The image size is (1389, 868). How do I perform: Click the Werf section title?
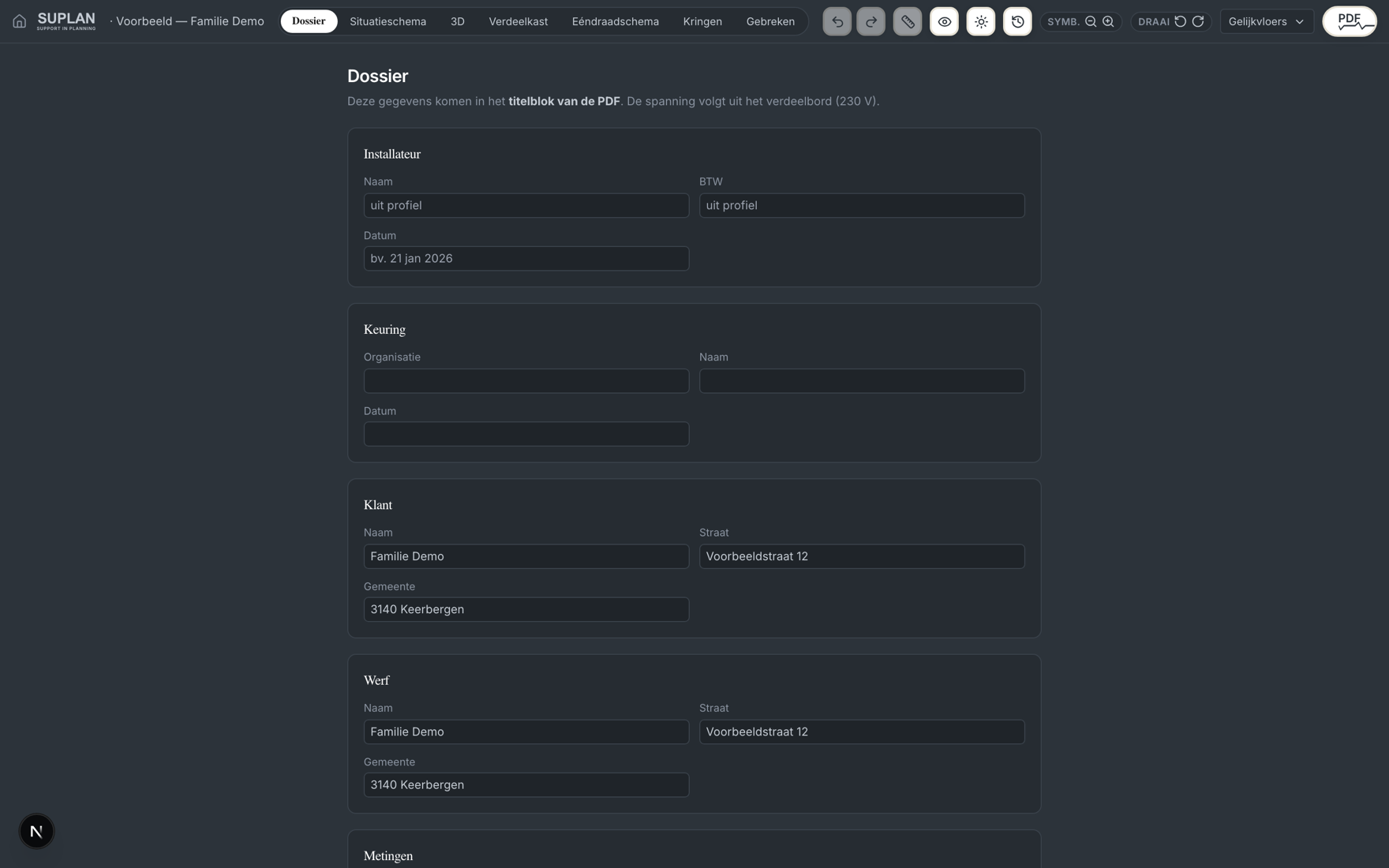click(x=376, y=680)
